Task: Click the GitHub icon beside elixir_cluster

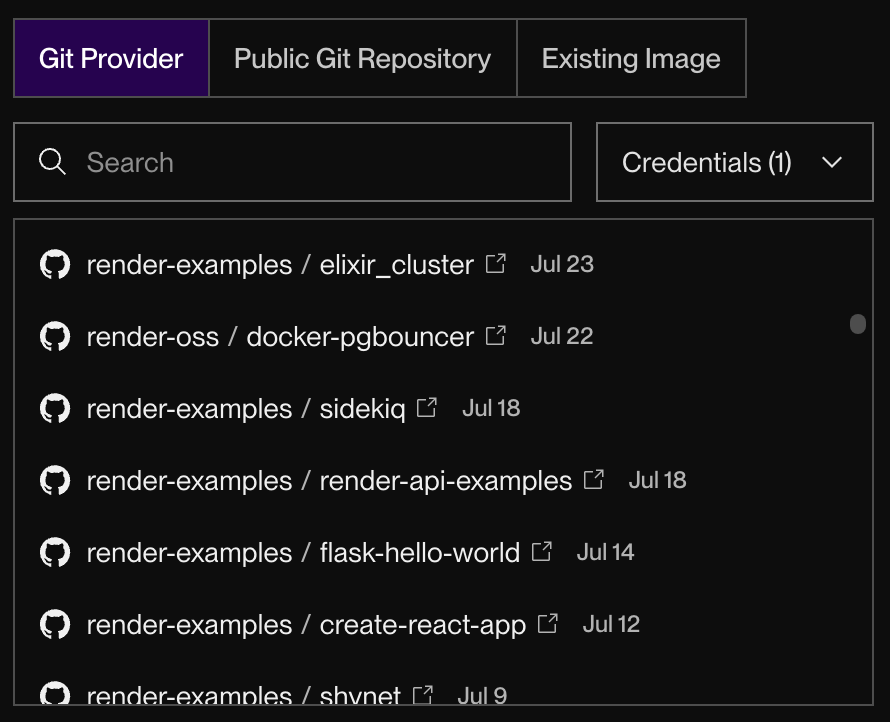Action: [x=54, y=265]
